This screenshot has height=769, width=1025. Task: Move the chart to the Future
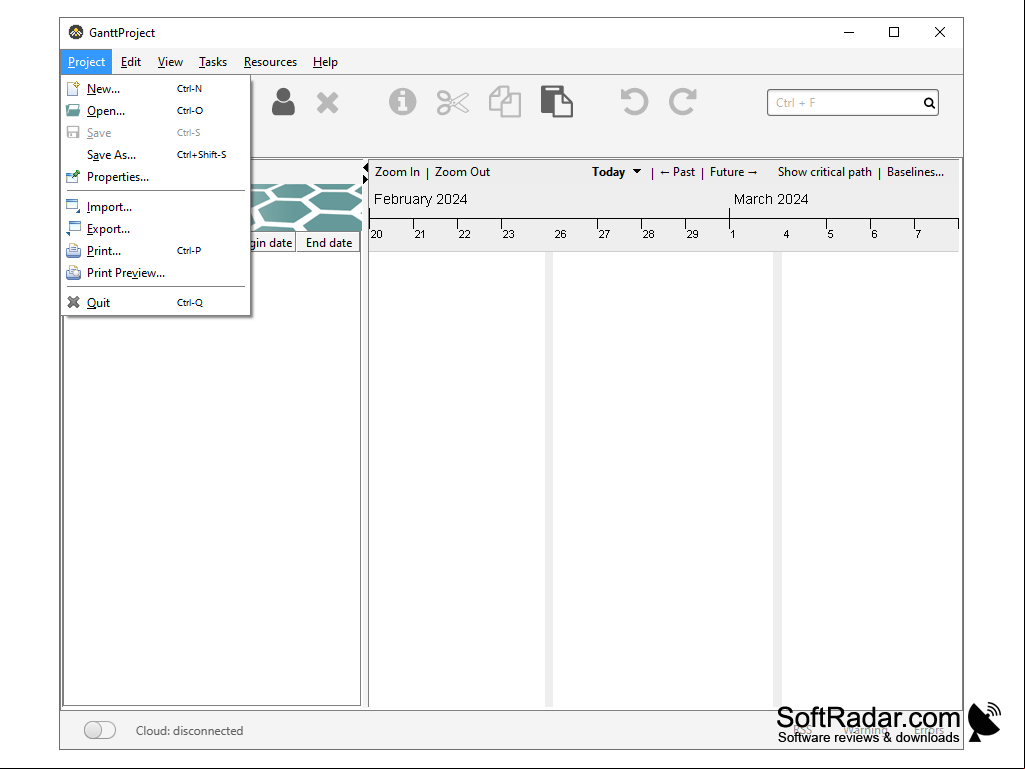pos(733,172)
